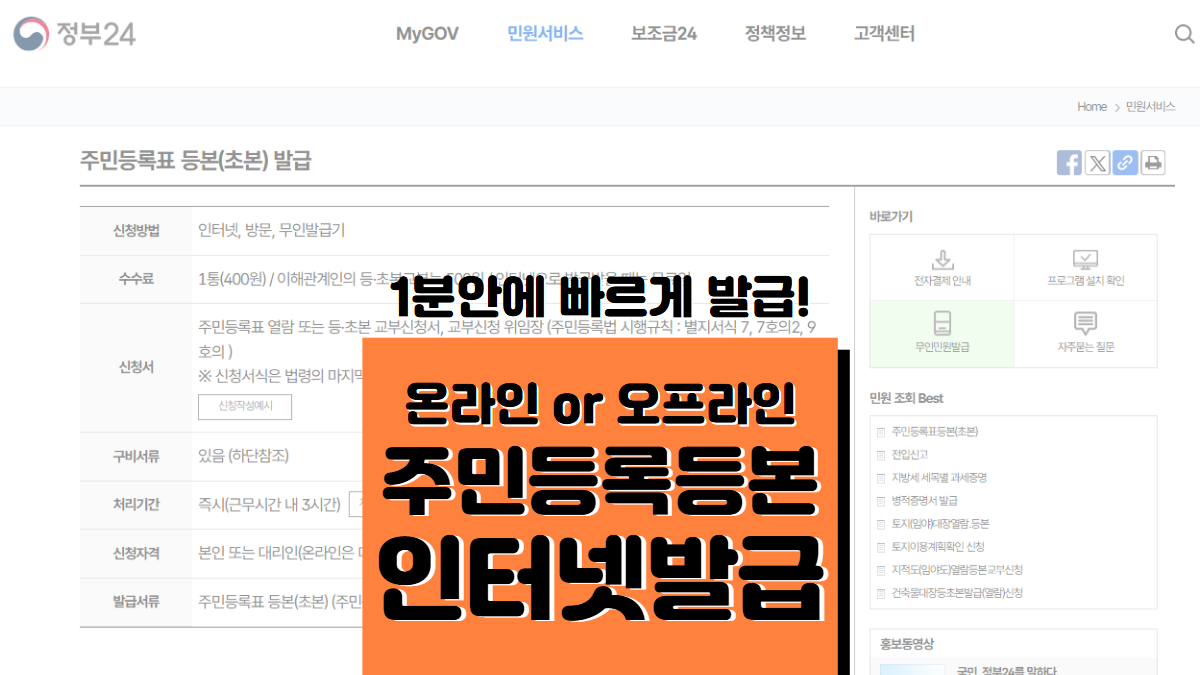Share page on X icon

point(1097,163)
